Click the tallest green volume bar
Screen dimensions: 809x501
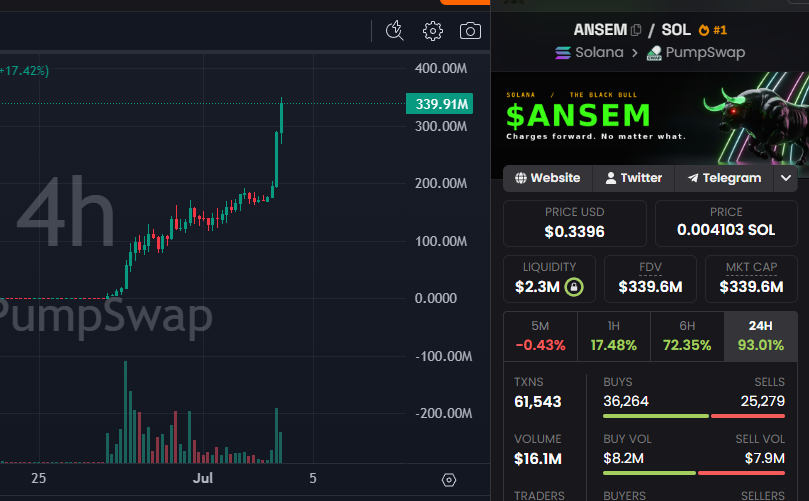tap(125, 412)
